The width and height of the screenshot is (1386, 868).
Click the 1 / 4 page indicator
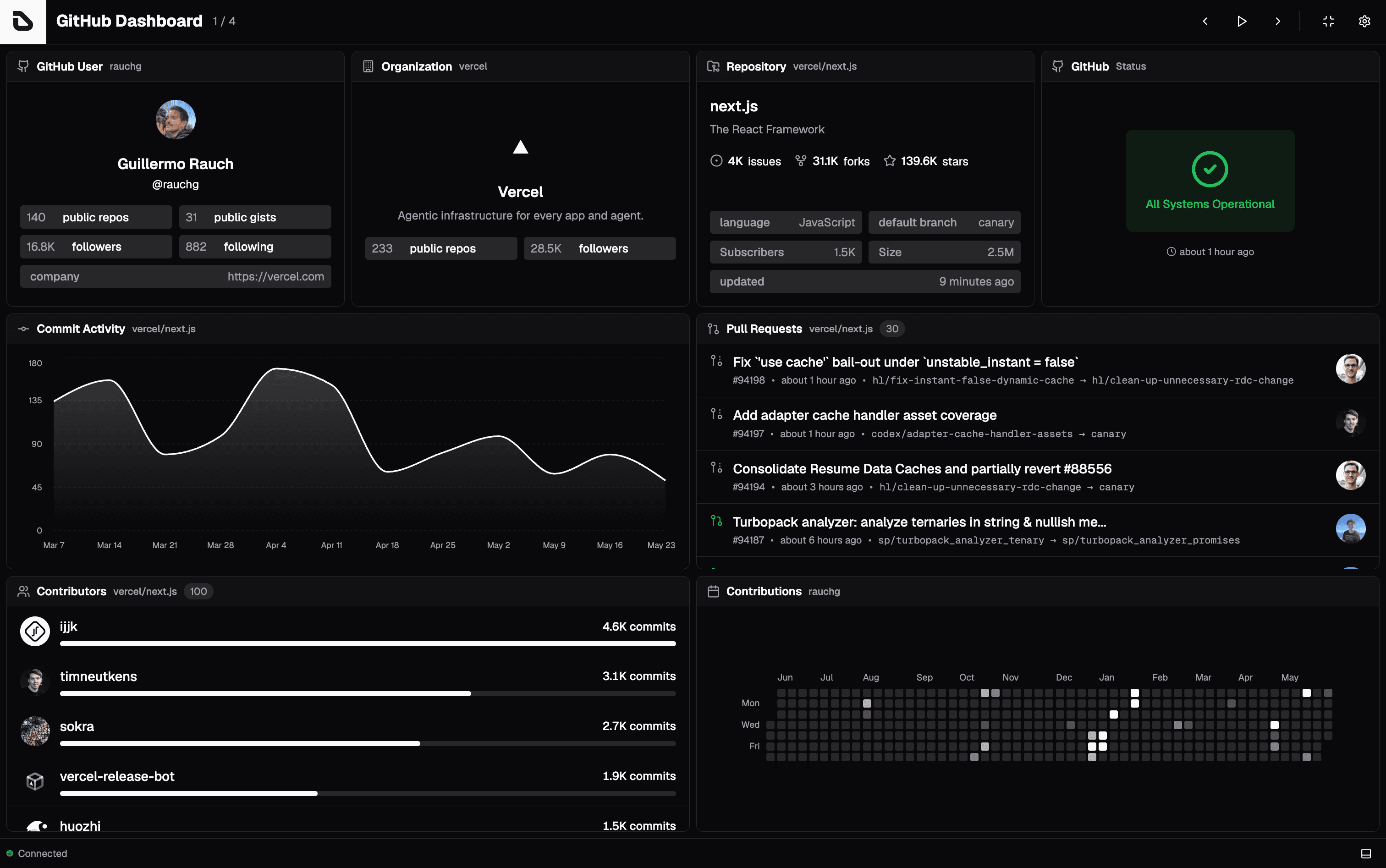tap(224, 21)
